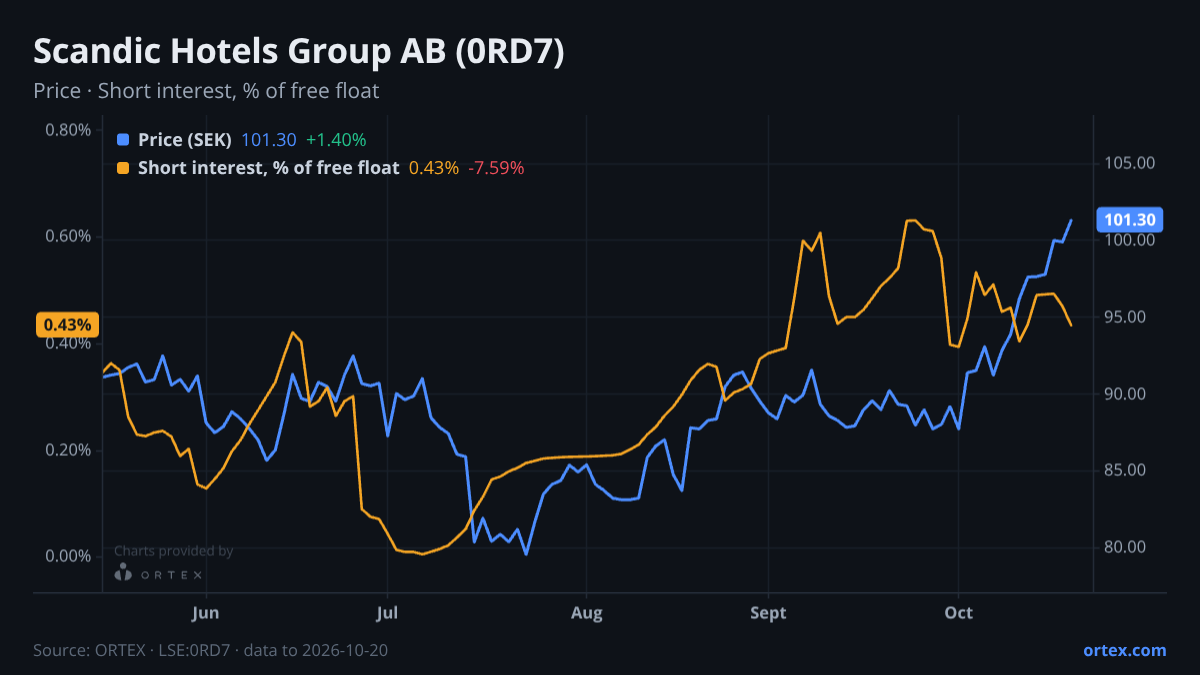Click the -7.59% short interest change value
The image size is (1200, 675).
pyautogui.click(x=496, y=168)
